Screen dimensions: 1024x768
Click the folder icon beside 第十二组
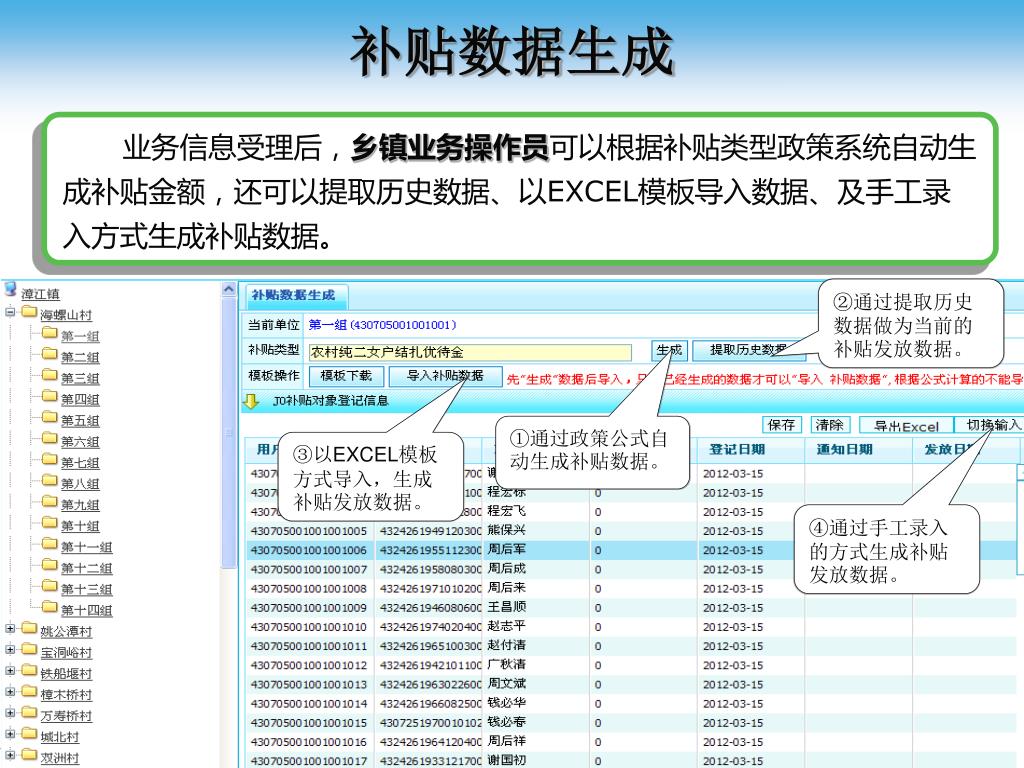click(50, 565)
